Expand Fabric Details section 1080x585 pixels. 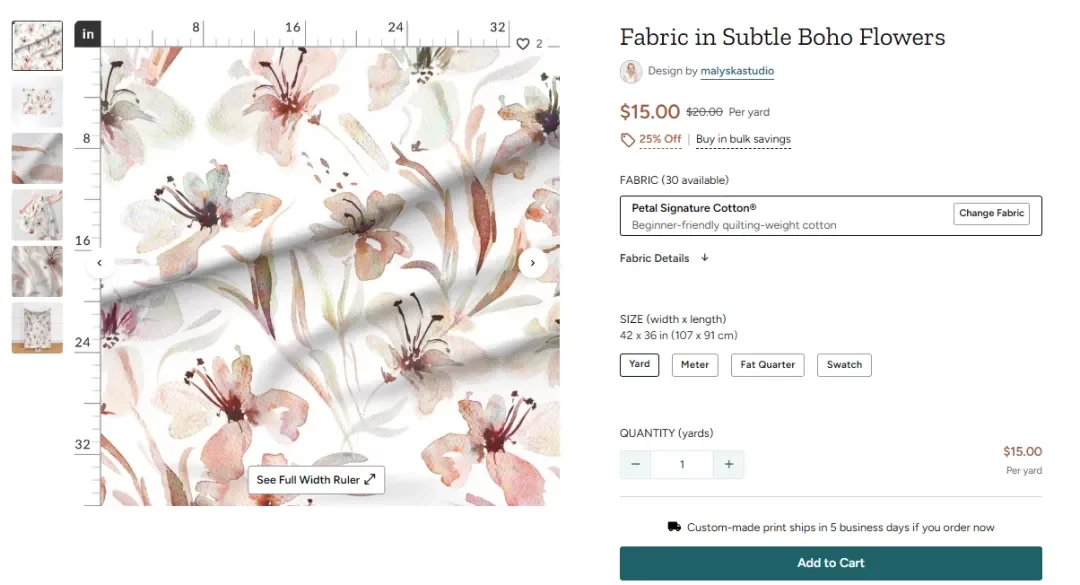(x=665, y=258)
